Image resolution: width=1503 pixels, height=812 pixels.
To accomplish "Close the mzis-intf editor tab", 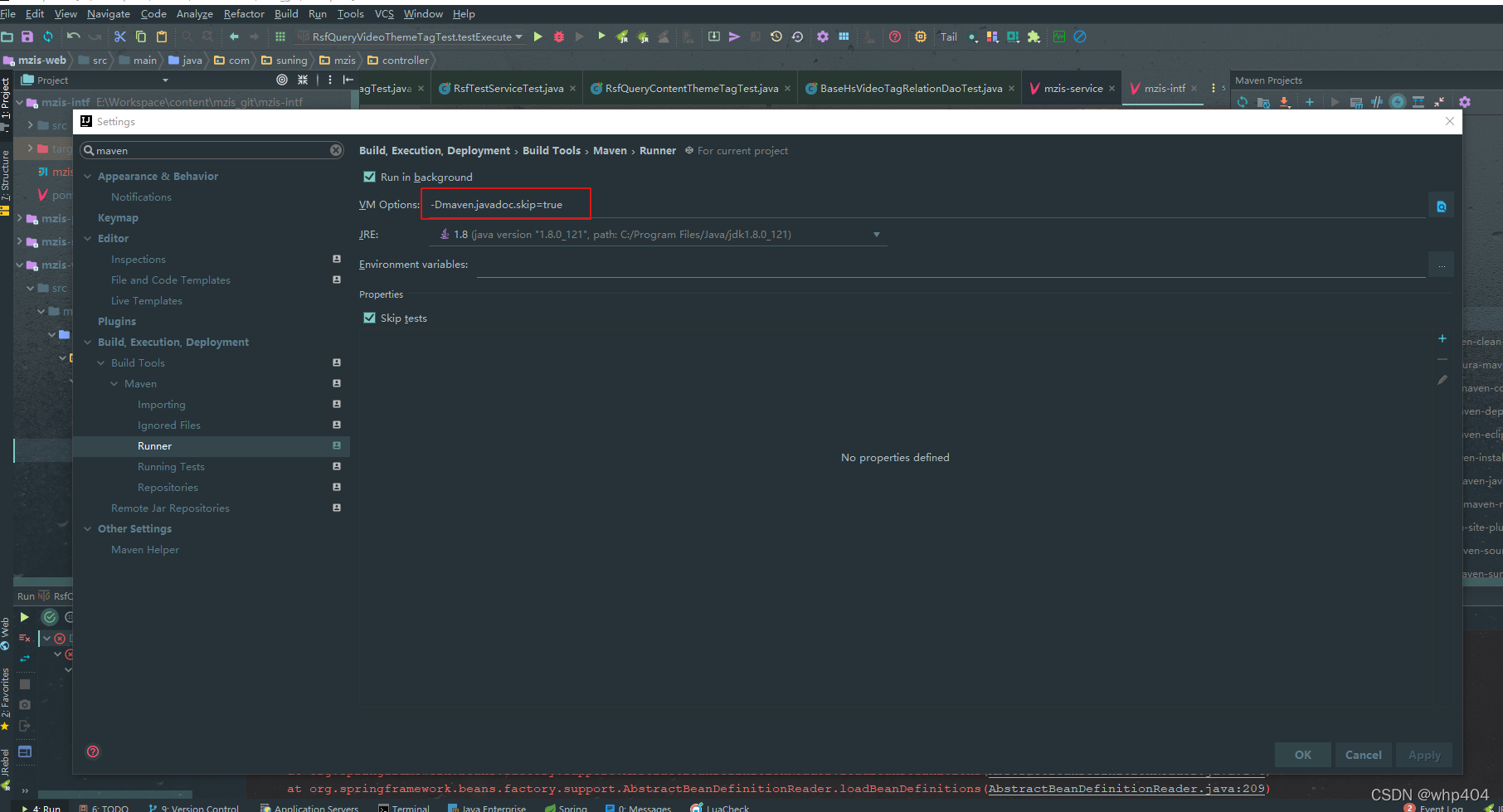I will click(1194, 88).
